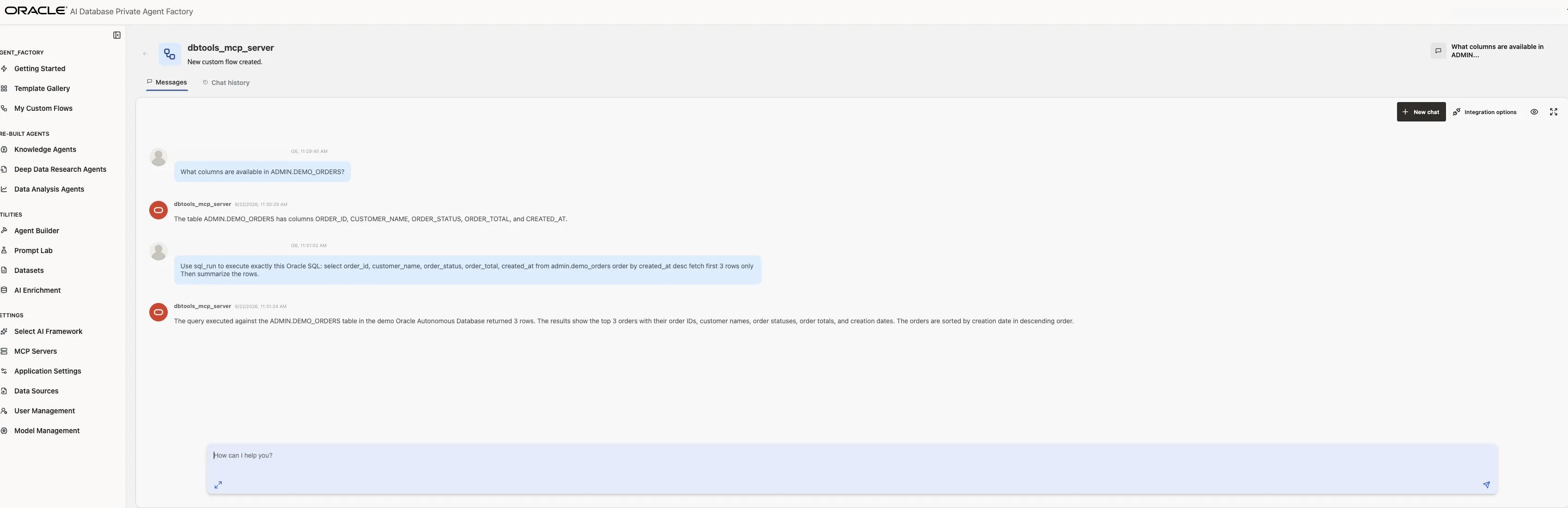Click first dbtools_mcp_server red avatar
This screenshot has height=508, width=1568.
(x=158, y=211)
